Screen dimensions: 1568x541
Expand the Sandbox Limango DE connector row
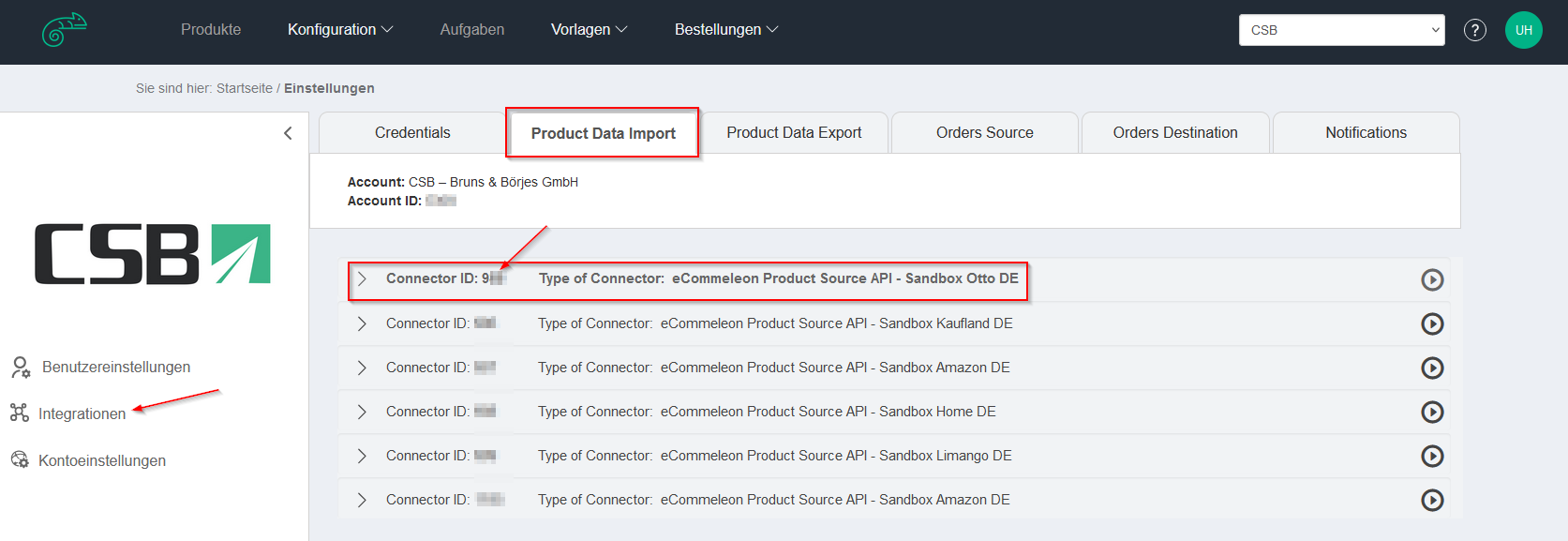[362, 456]
